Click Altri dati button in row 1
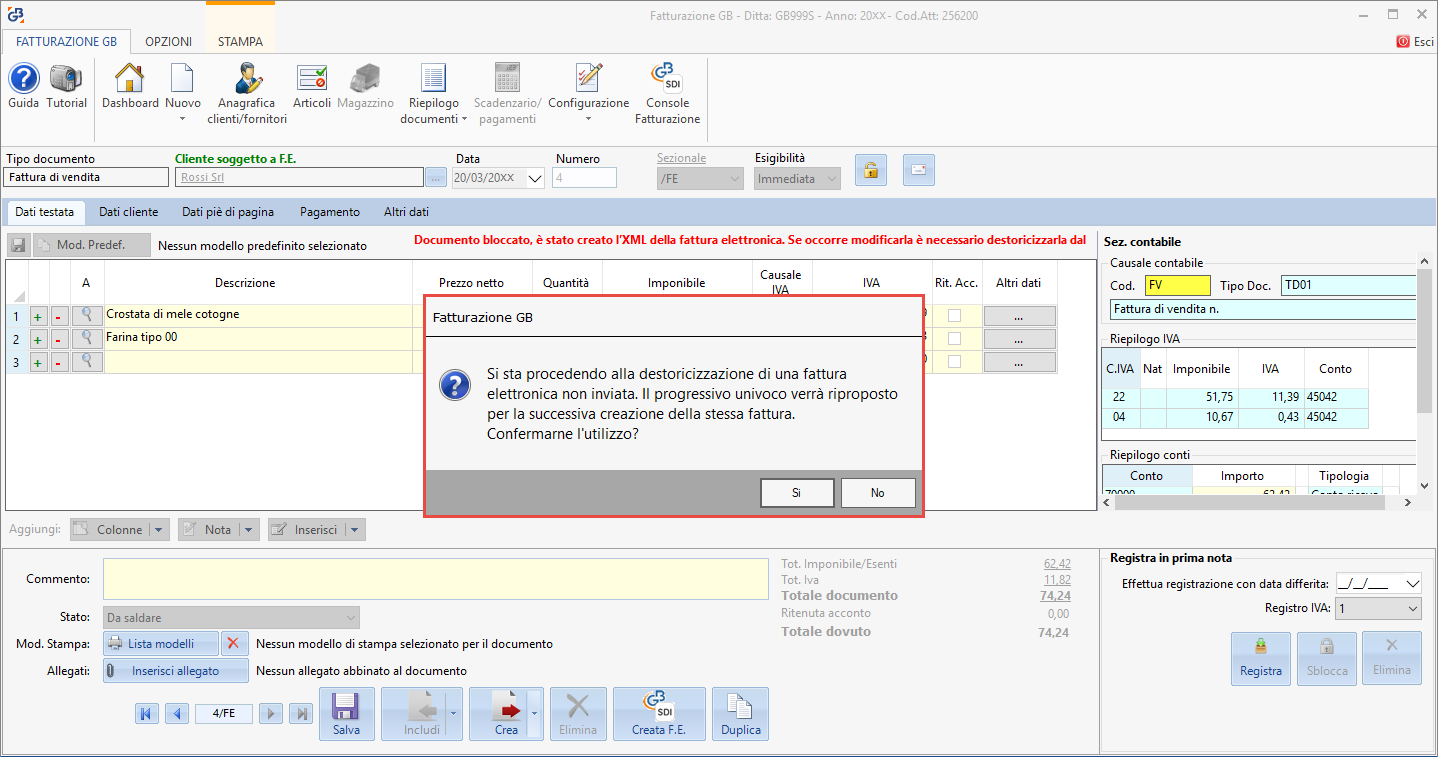Screen dimensions: 1438x757 pos(1019,316)
